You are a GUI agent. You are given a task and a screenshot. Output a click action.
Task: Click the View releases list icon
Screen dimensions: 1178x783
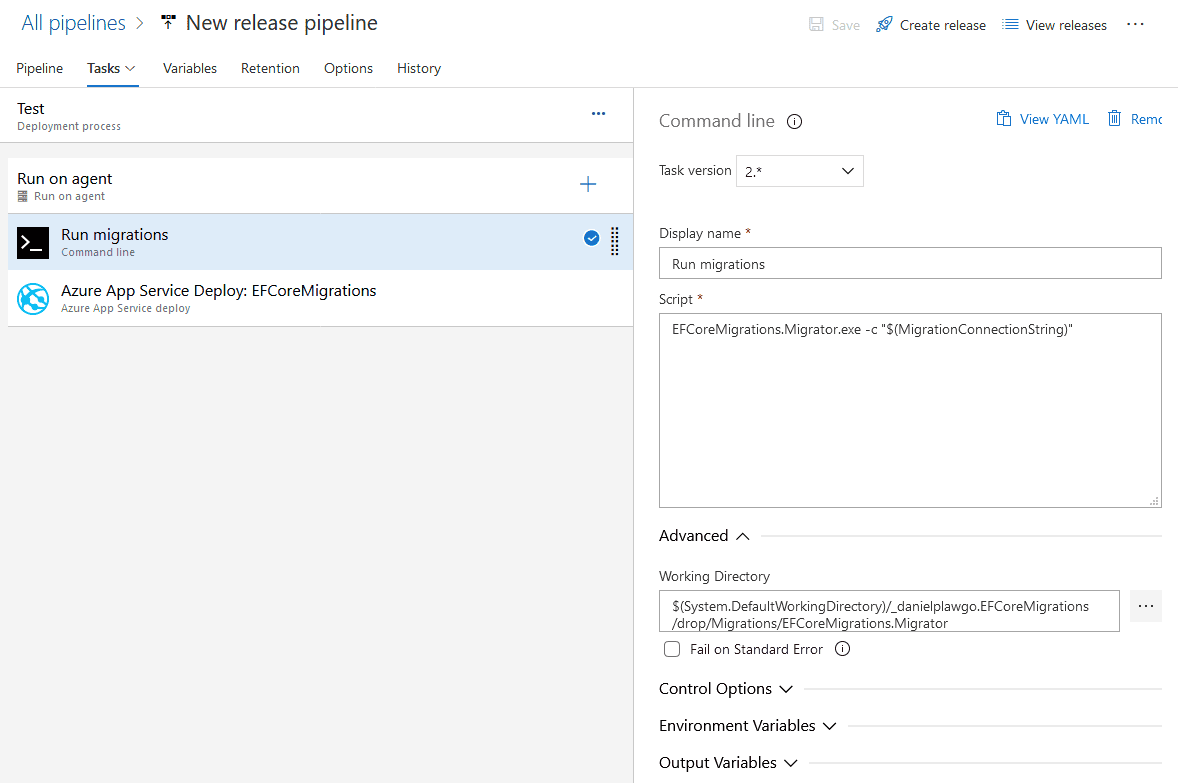pyautogui.click(x=1010, y=25)
